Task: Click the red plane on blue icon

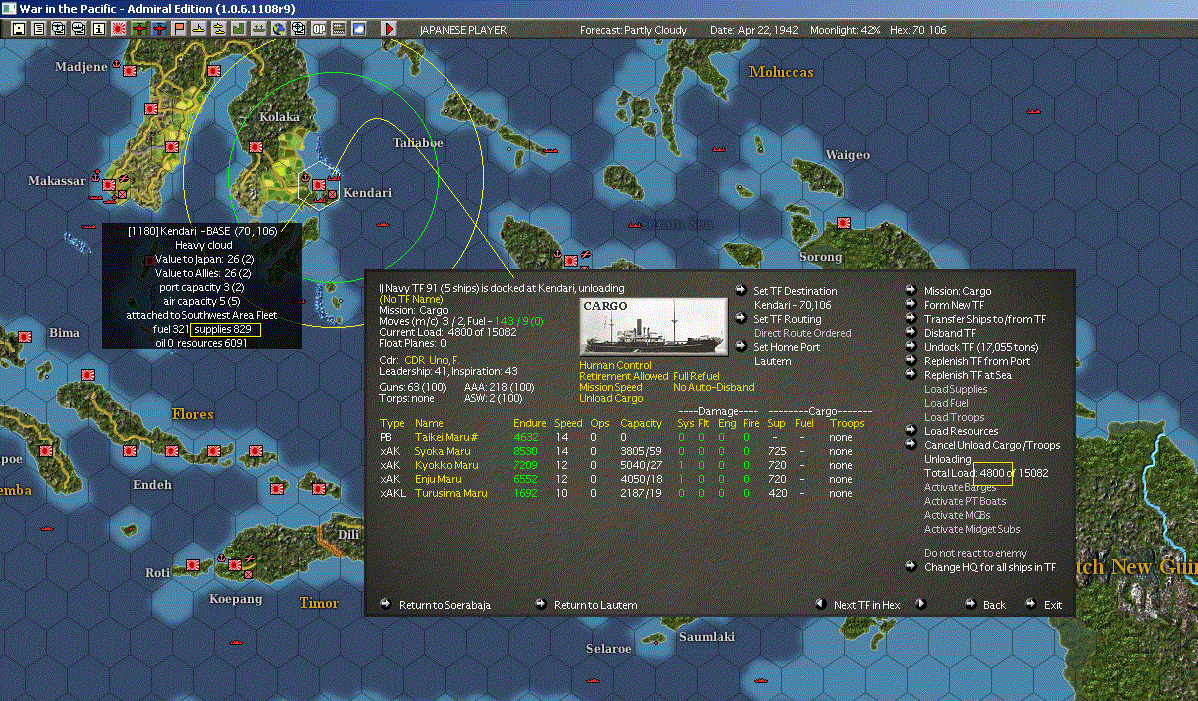Action: [x=159, y=29]
